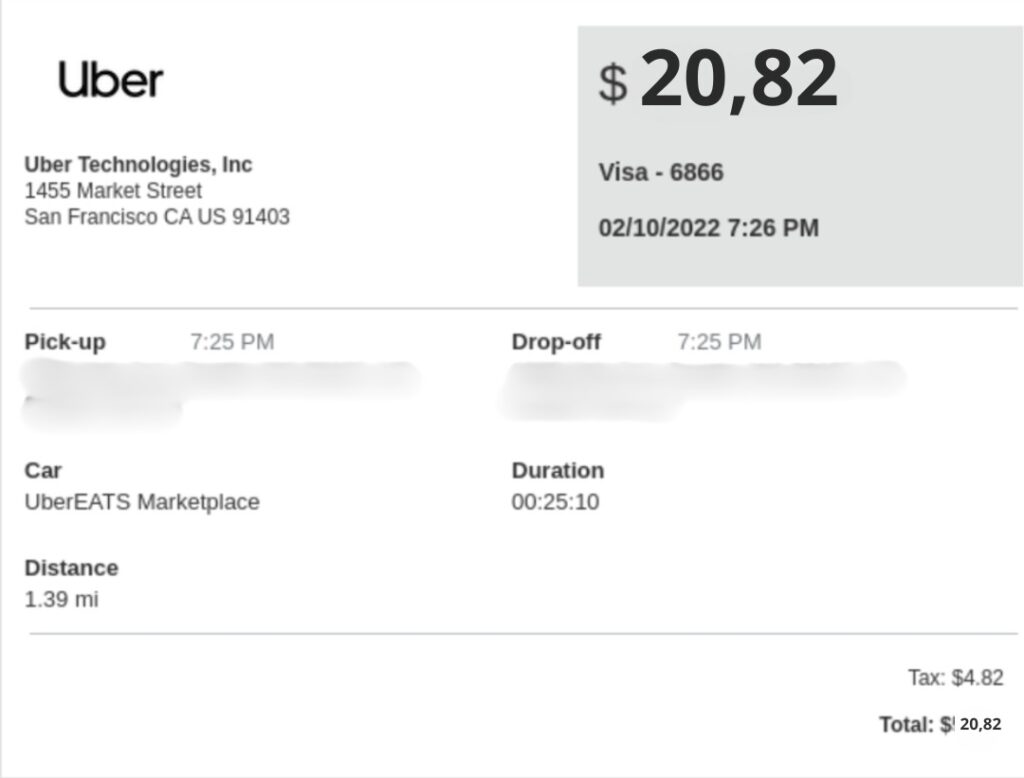
Task: Click the Distance label
Action: tap(71, 568)
